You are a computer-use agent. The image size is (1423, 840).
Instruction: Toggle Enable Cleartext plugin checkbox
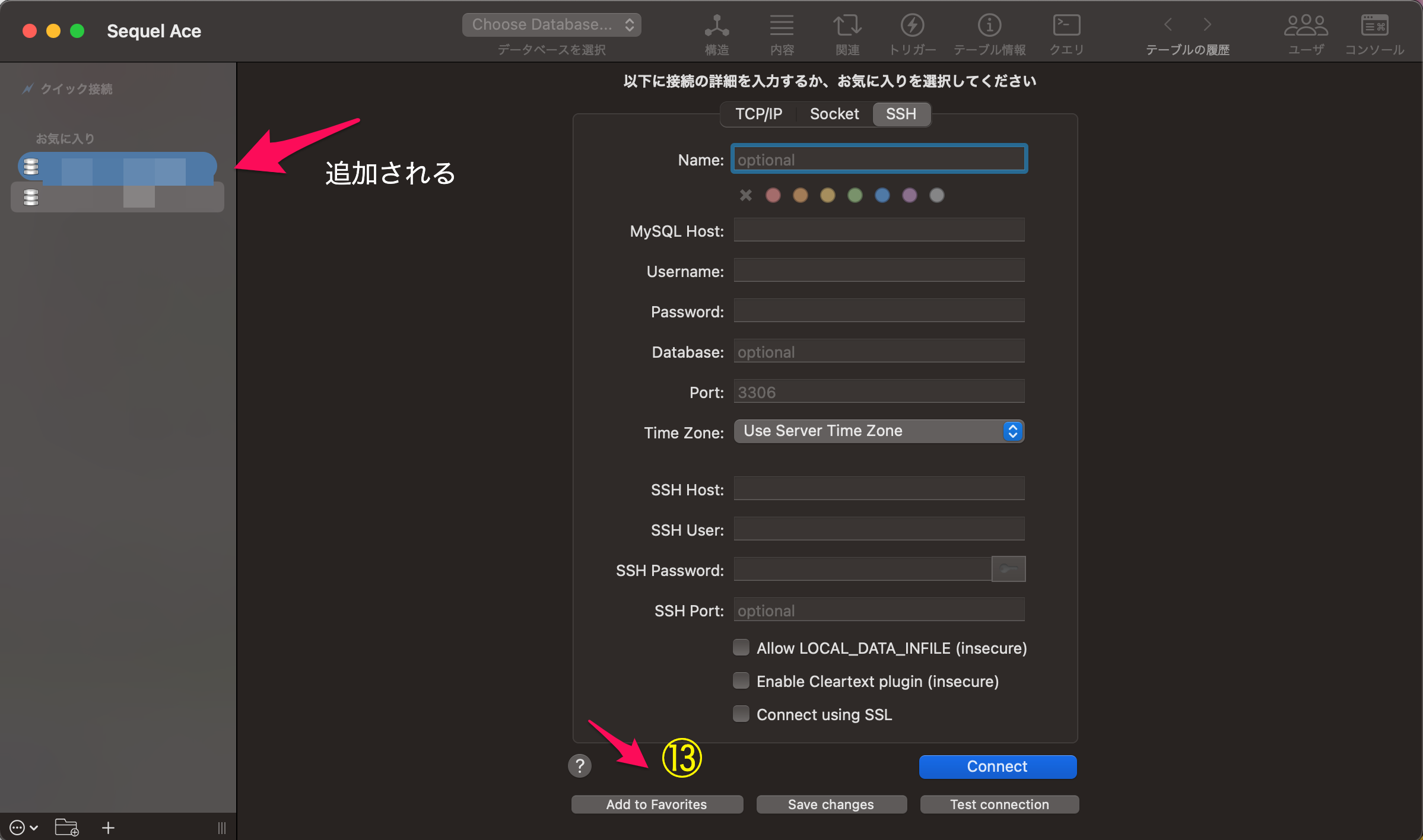point(741,680)
